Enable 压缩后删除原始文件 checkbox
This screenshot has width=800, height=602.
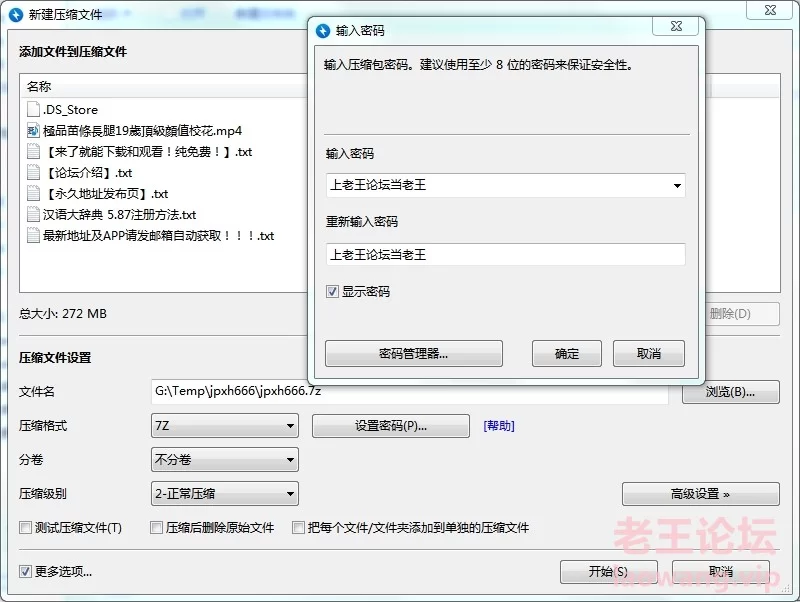coord(156,527)
